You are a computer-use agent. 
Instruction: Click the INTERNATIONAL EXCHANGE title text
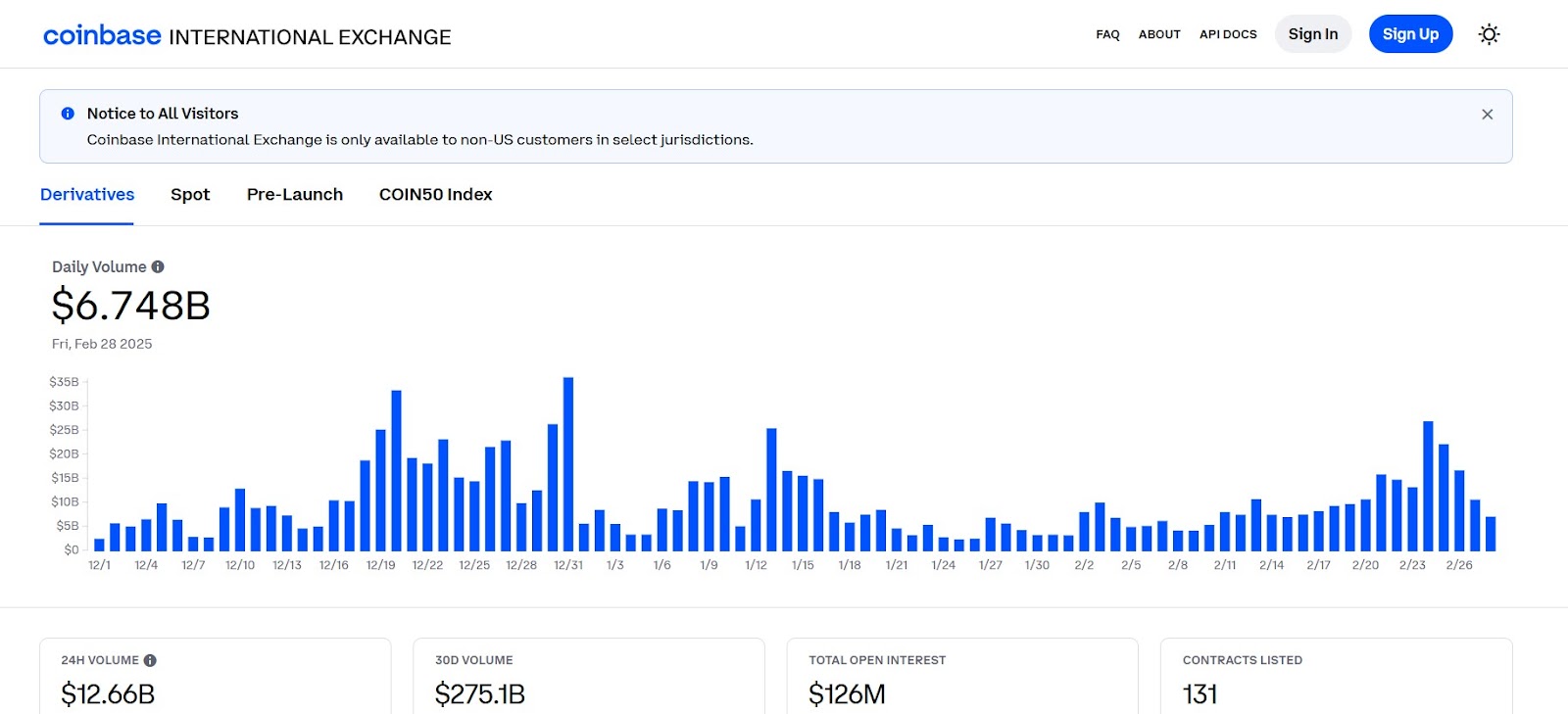[x=310, y=37]
